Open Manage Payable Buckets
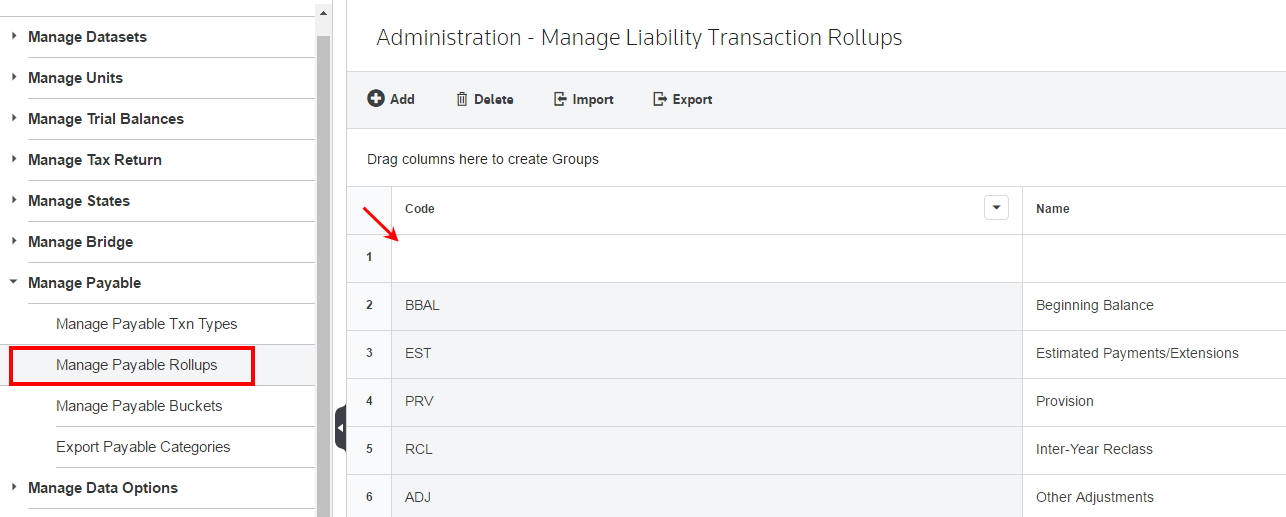The height and width of the screenshot is (517, 1286). tap(139, 406)
